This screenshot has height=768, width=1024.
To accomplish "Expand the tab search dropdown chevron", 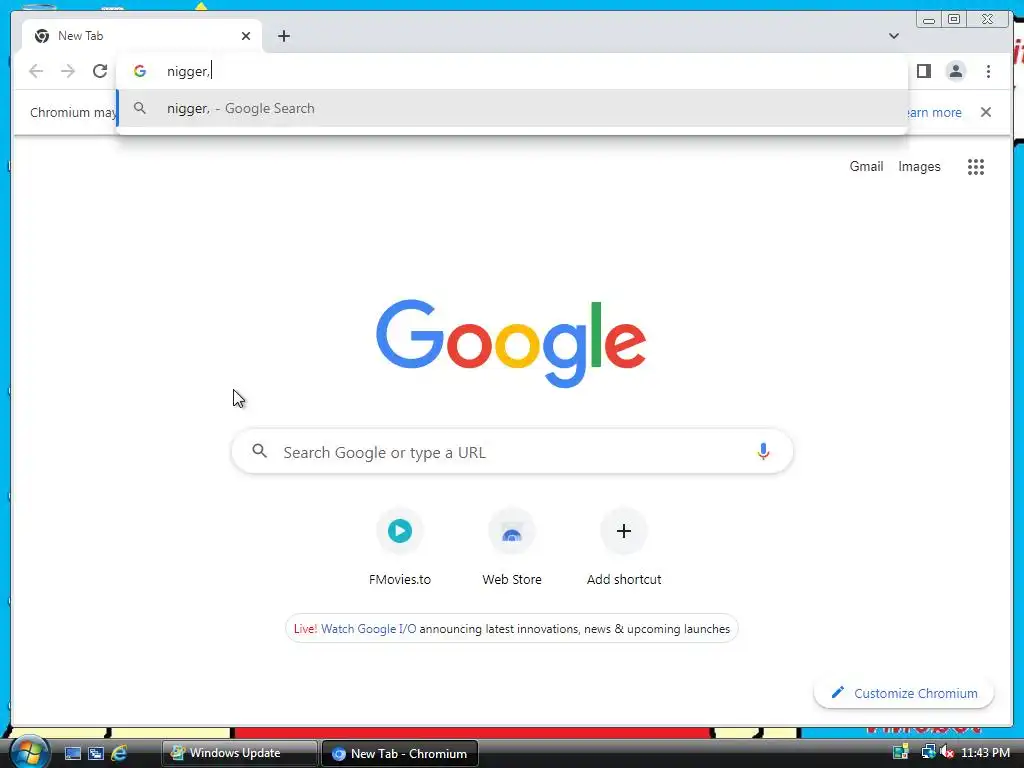I will pyautogui.click(x=893, y=36).
